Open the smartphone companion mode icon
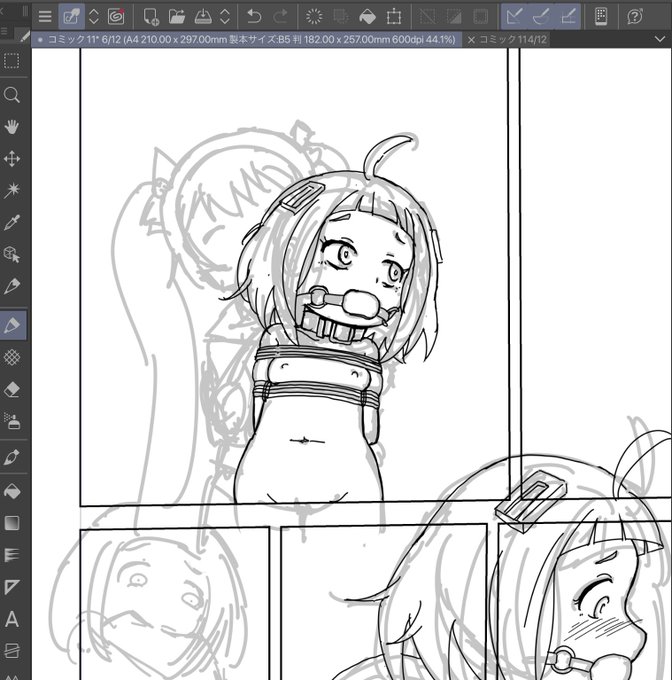This screenshot has height=680, width=672. (x=600, y=16)
